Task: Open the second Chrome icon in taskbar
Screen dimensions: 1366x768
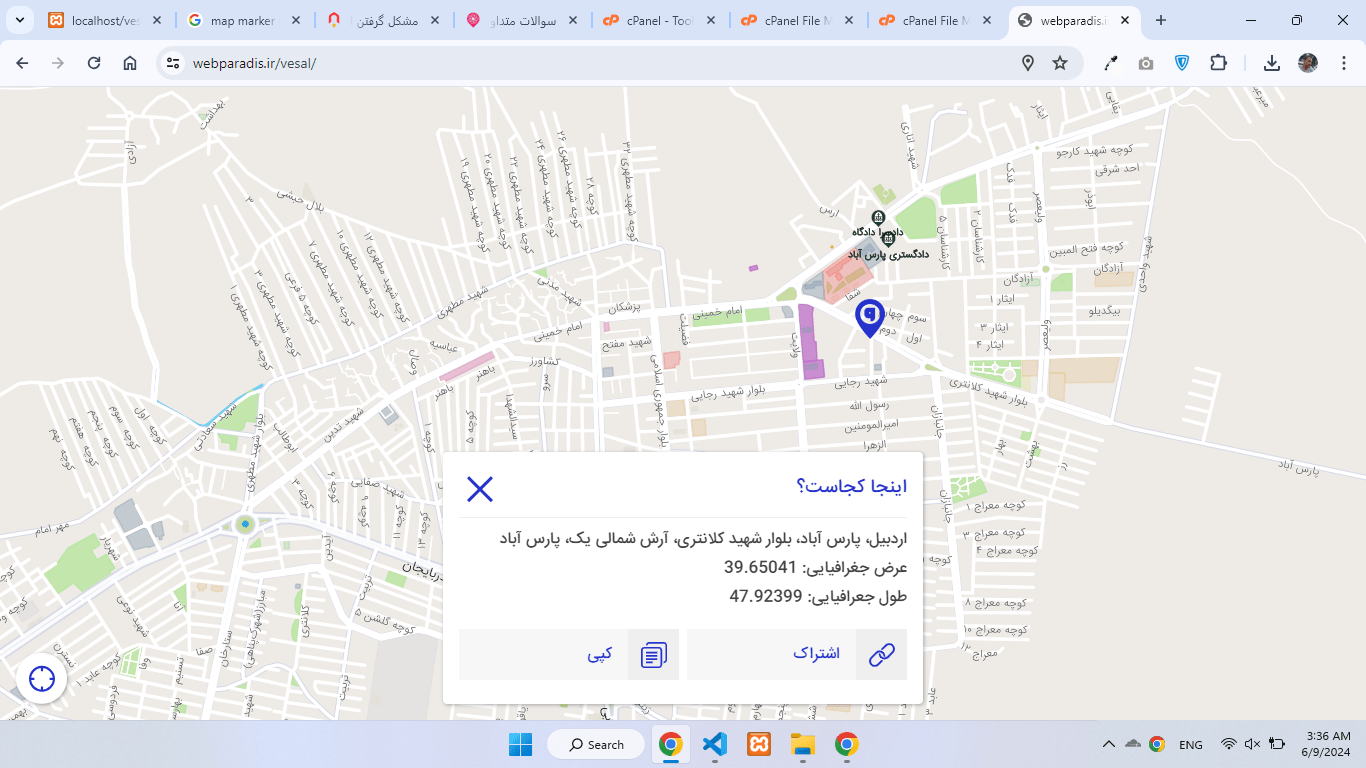Action: point(846,744)
